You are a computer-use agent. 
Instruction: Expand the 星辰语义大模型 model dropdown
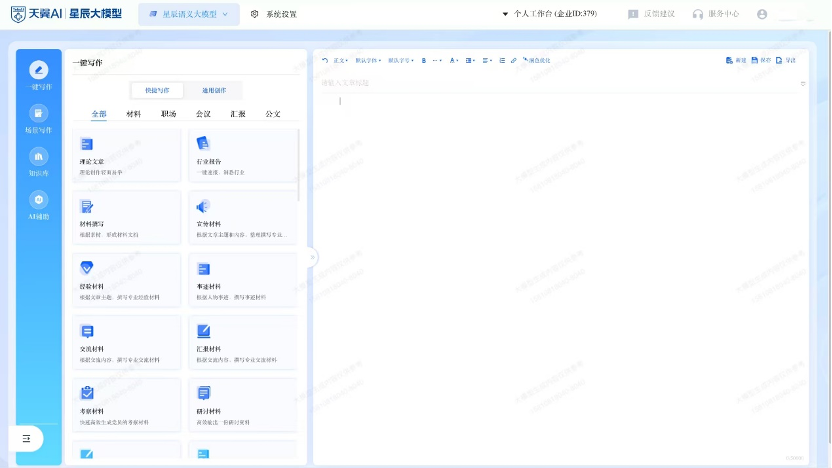click(189, 14)
